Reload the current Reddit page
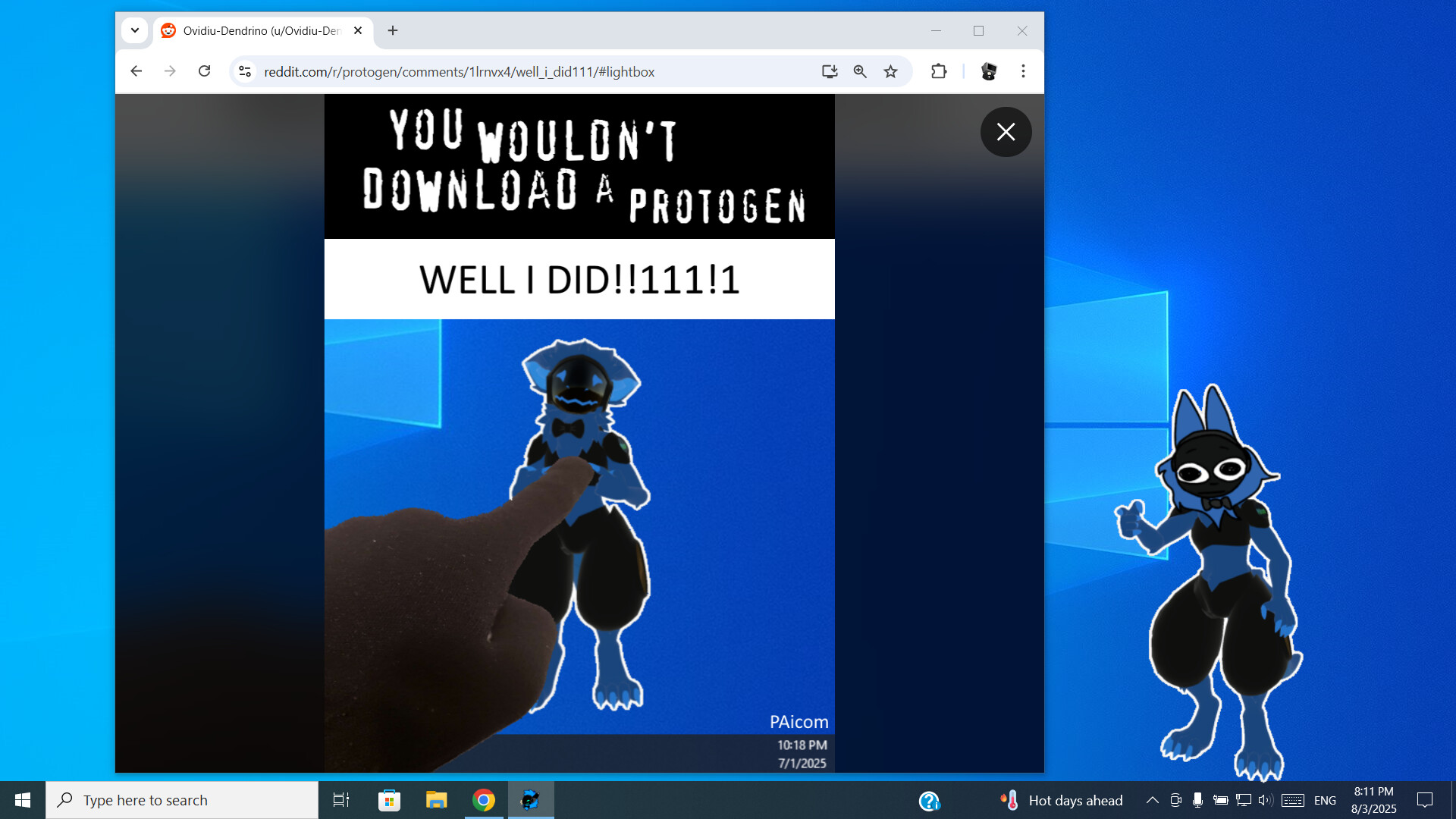The width and height of the screenshot is (1456, 819). point(204,71)
